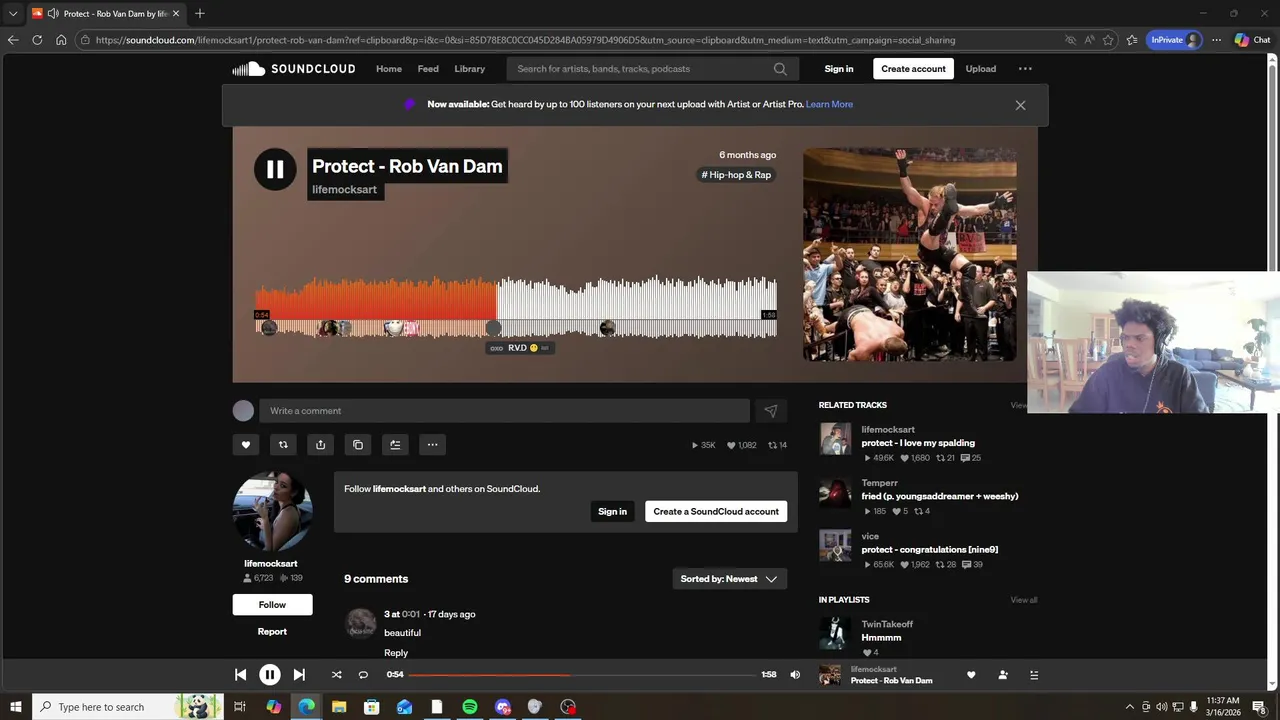Seek using the bottom progress bar
The height and width of the screenshot is (720, 1280).
click(x=582, y=675)
